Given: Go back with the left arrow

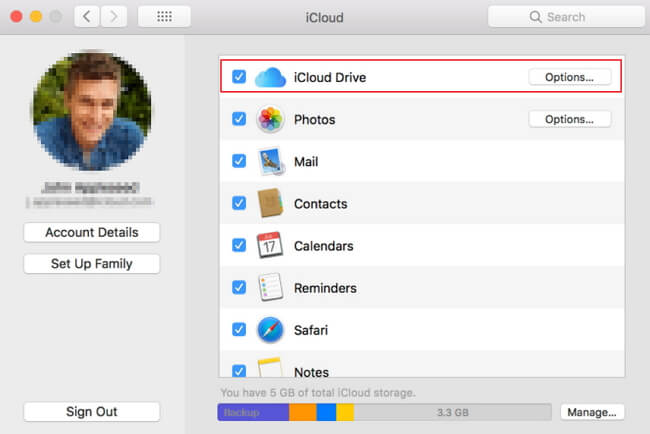Looking at the screenshot, I should (87, 17).
